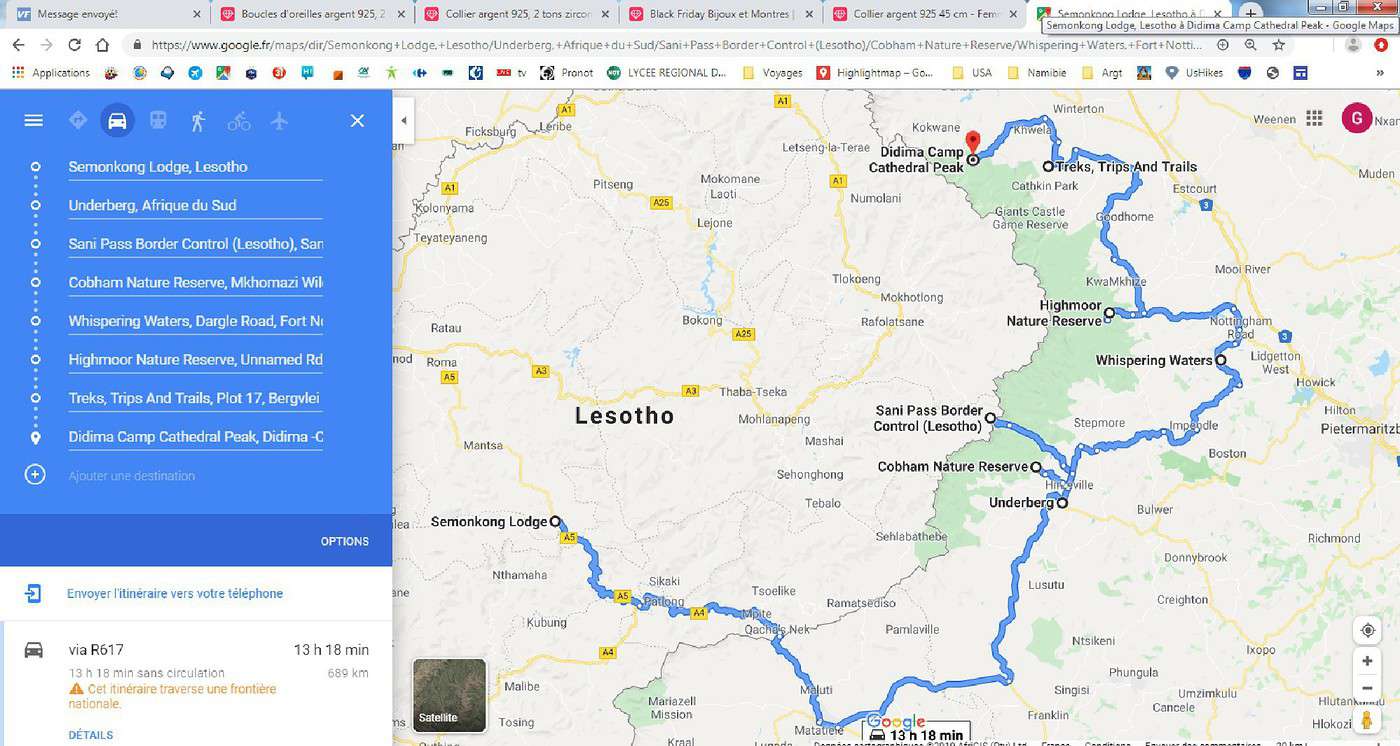The image size is (1400, 746).
Task: Open Chrome's zoom magnifier icon
Action: tap(1251, 45)
